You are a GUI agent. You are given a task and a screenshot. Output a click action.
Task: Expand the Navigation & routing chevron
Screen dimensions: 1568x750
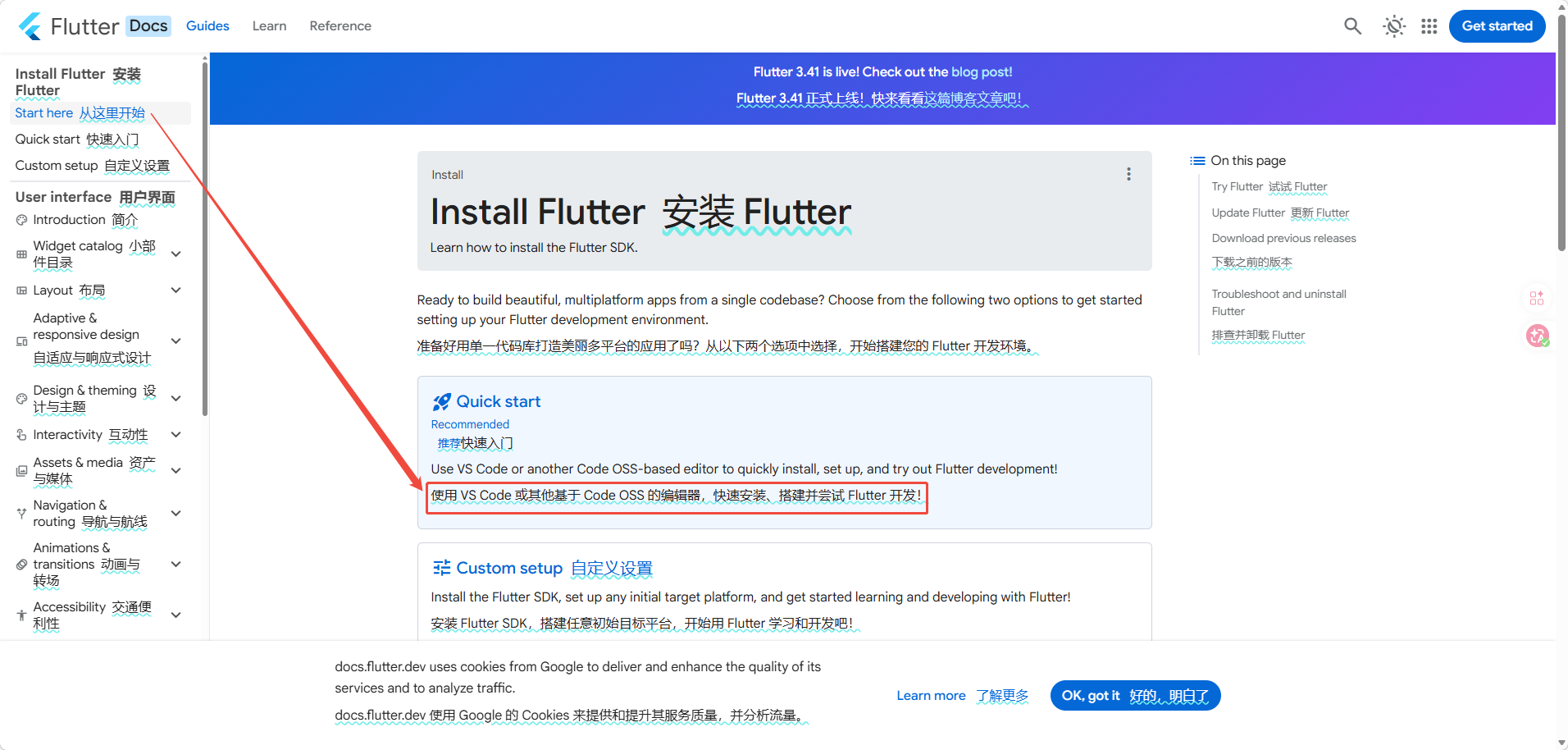[x=175, y=514]
